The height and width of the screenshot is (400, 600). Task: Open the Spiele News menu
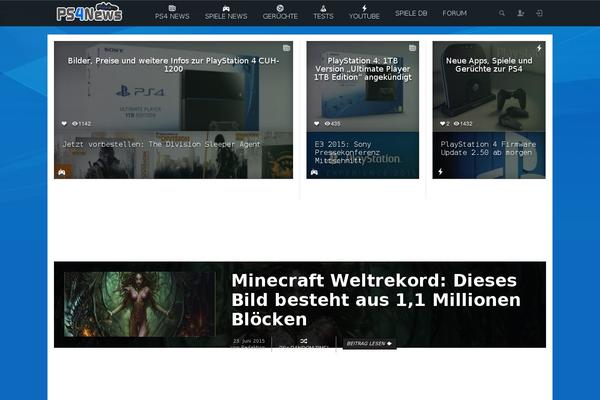(226, 13)
